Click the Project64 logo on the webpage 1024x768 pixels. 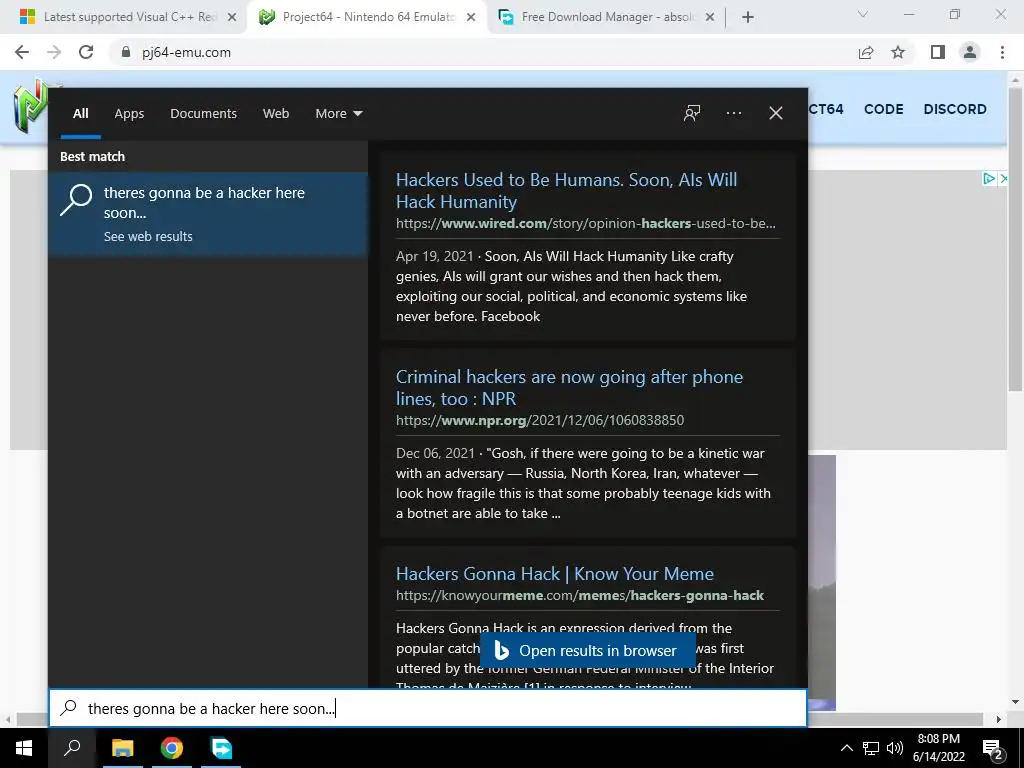click(x=29, y=106)
